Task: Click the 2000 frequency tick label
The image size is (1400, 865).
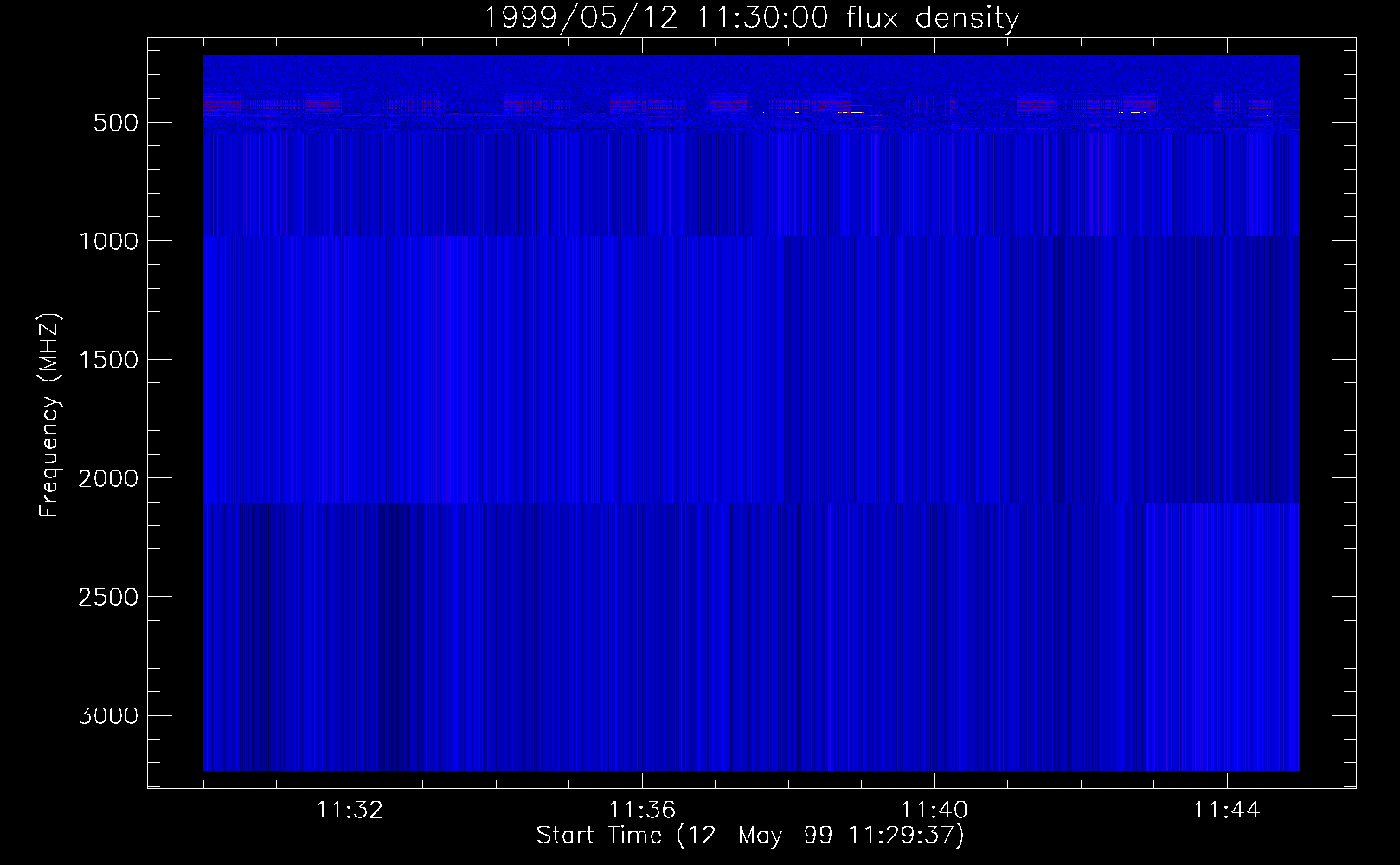Action: [108, 478]
